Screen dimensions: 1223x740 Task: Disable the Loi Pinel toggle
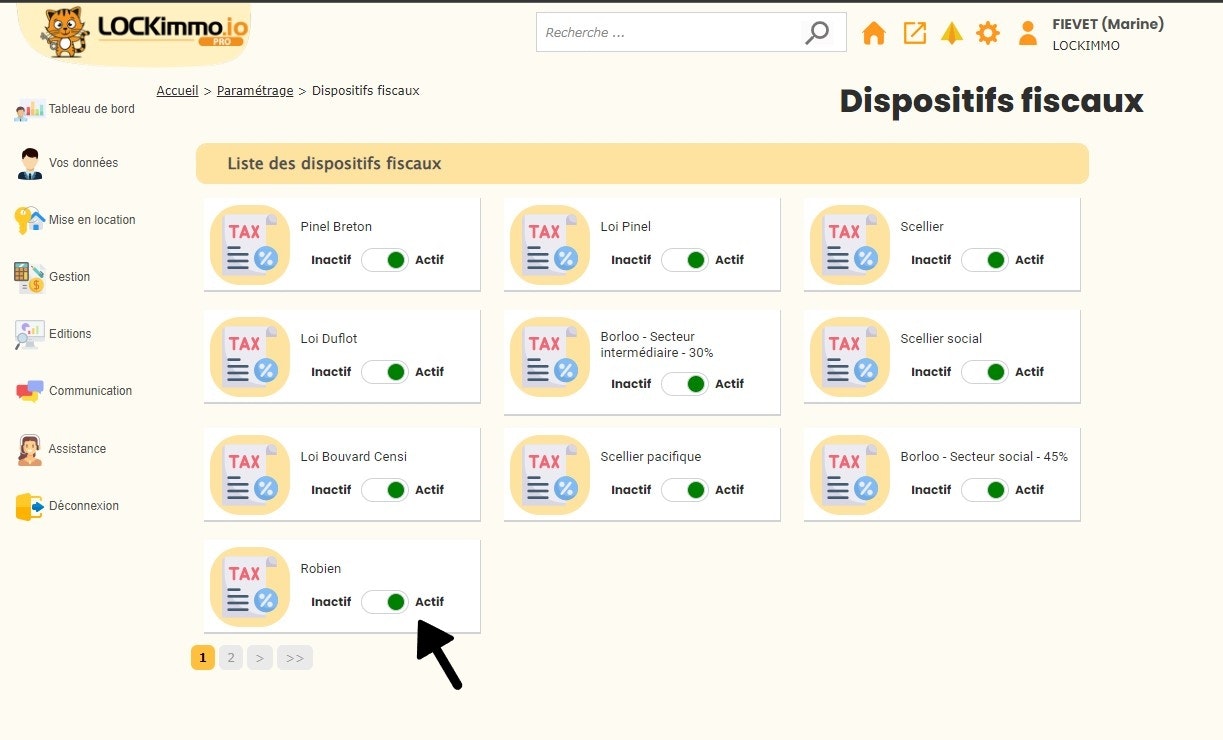(685, 260)
